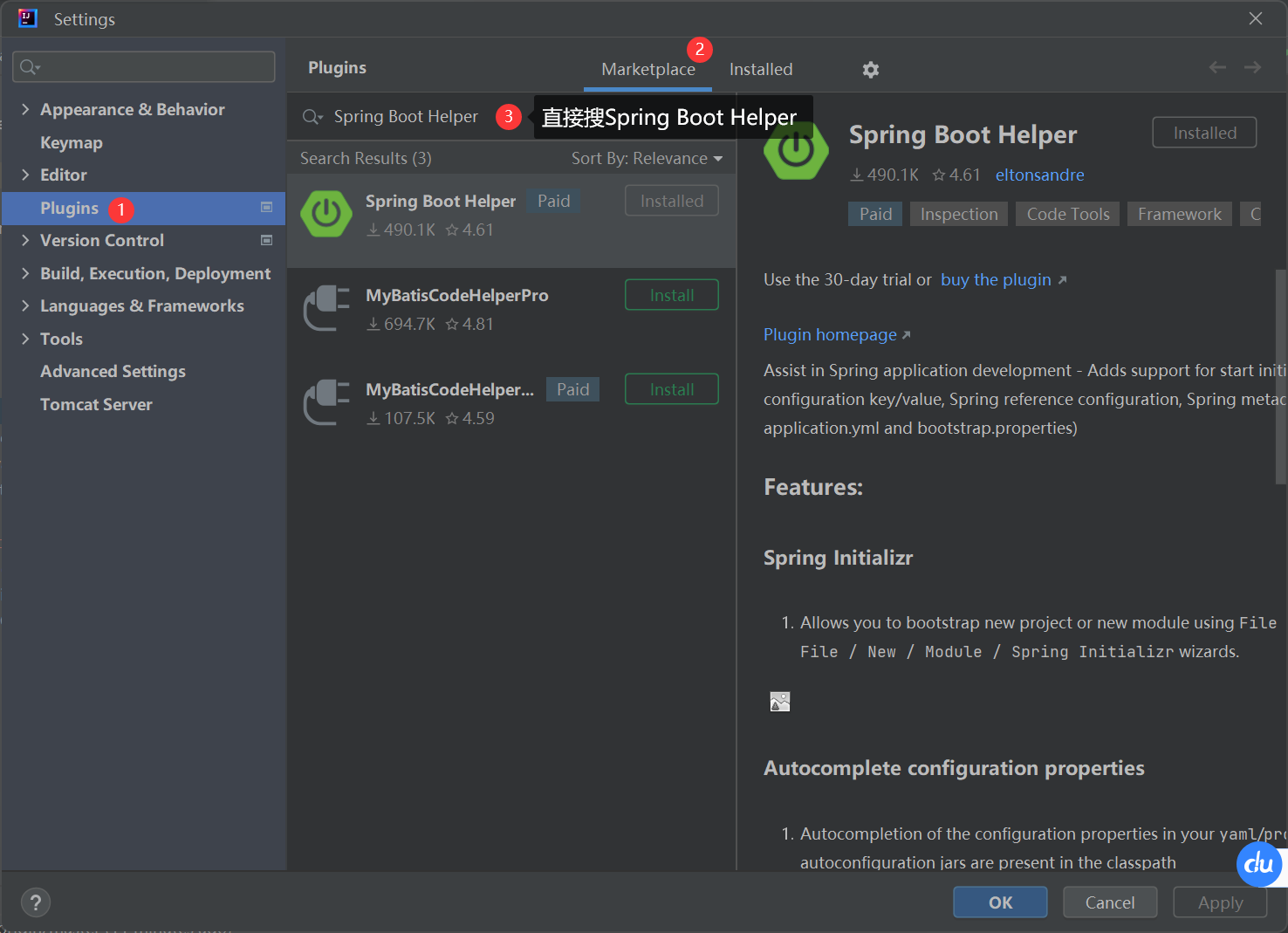
Task: Click the forward navigation arrow
Action: click(1252, 67)
